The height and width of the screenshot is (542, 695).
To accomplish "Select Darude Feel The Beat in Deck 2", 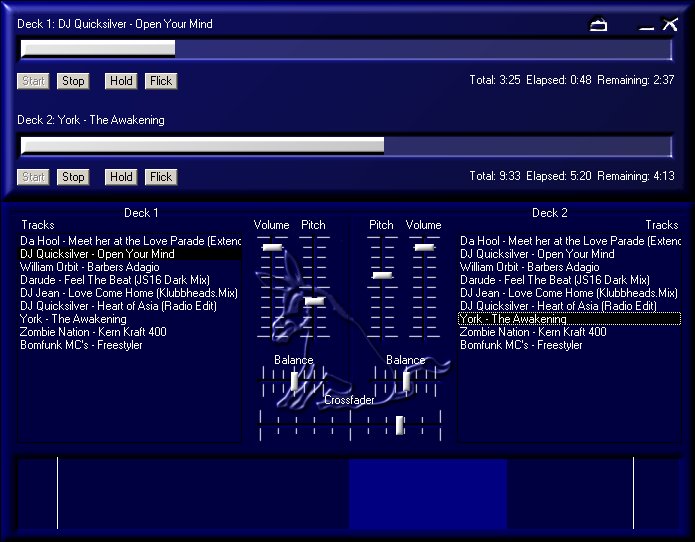I will pyautogui.click(x=570, y=280).
